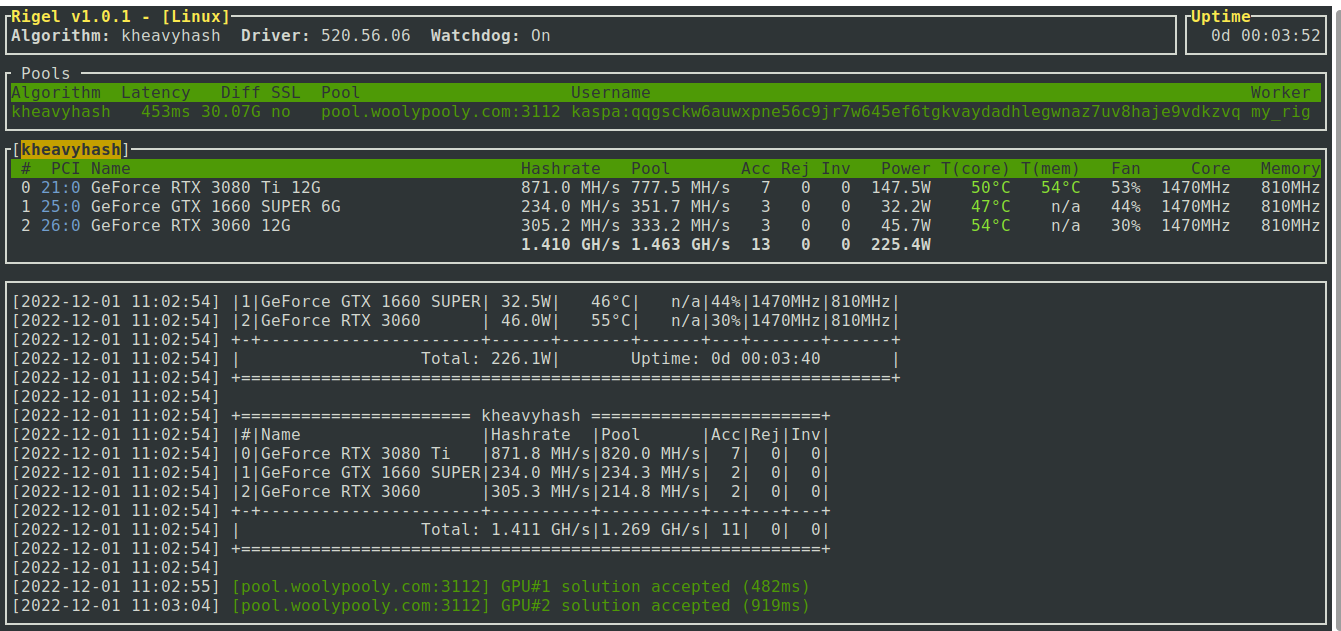Click the 53% fan speed value
Screen dimensions: 1341x631
coord(1126,187)
